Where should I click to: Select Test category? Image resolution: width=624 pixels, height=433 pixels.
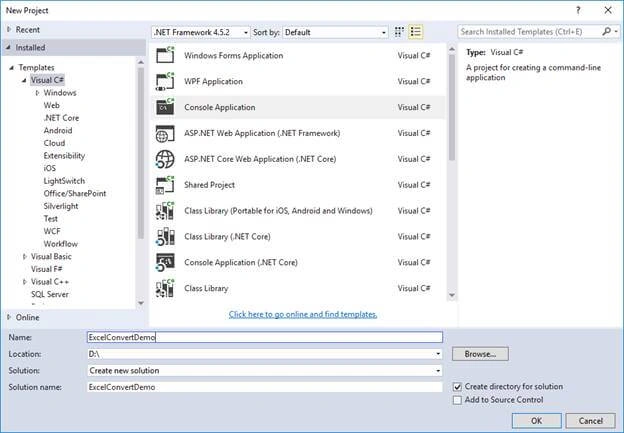click(x=51, y=219)
